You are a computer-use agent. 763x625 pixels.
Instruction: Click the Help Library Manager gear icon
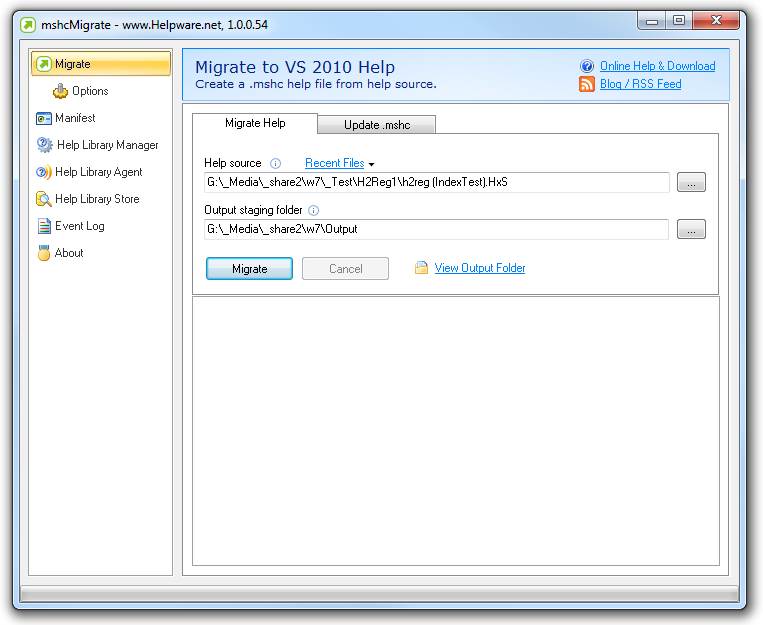click(45, 145)
